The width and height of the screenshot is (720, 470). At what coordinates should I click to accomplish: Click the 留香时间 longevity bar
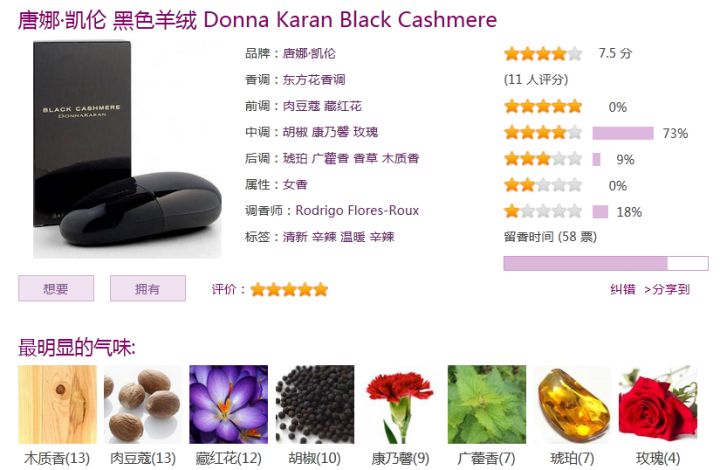pyautogui.click(x=606, y=263)
